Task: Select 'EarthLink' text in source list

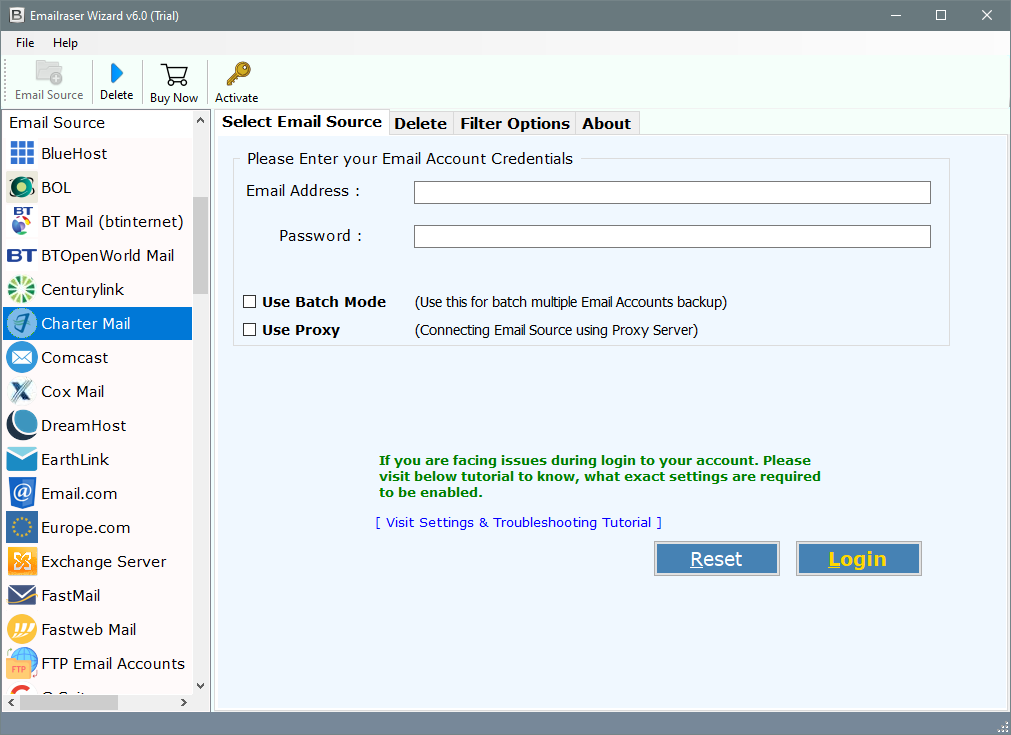Action: pyautogui.click(x=75, y=460)
